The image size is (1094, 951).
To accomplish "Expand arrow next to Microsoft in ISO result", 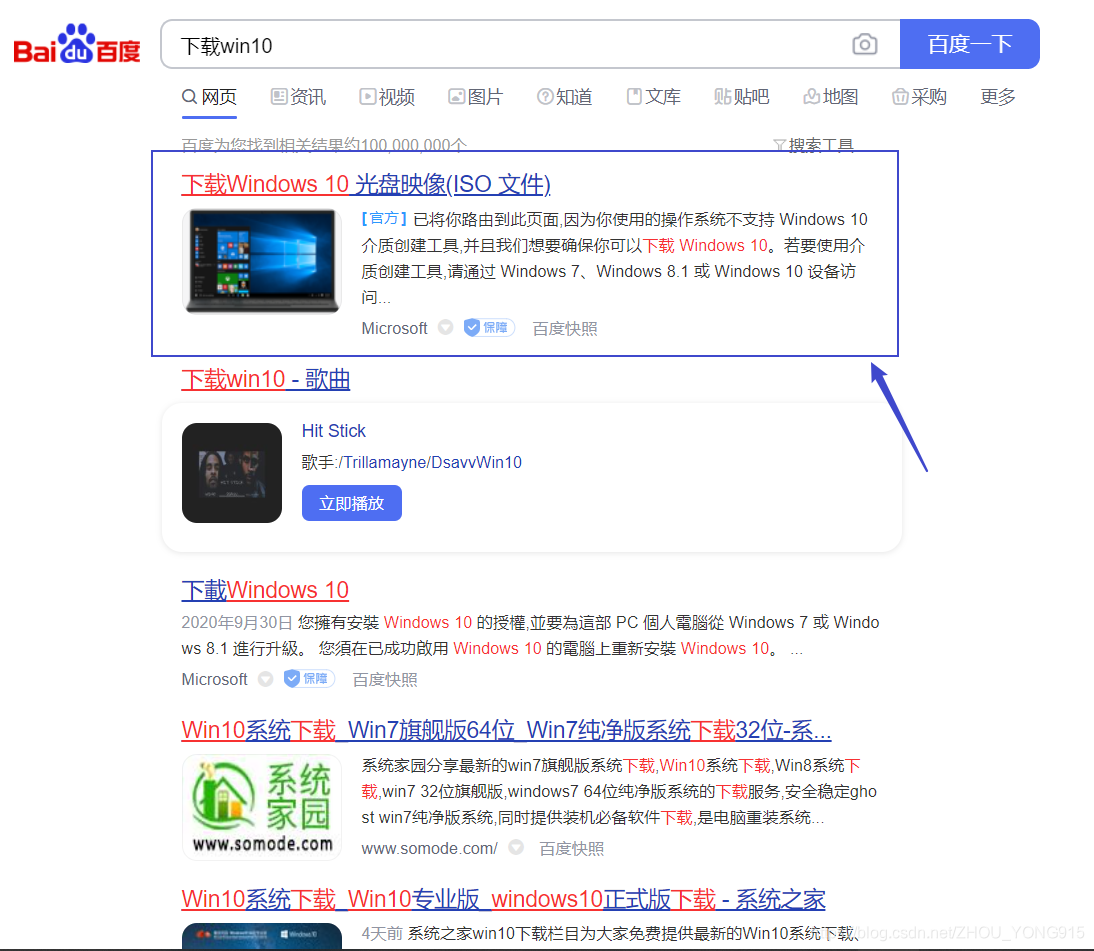I will (446, 327).
